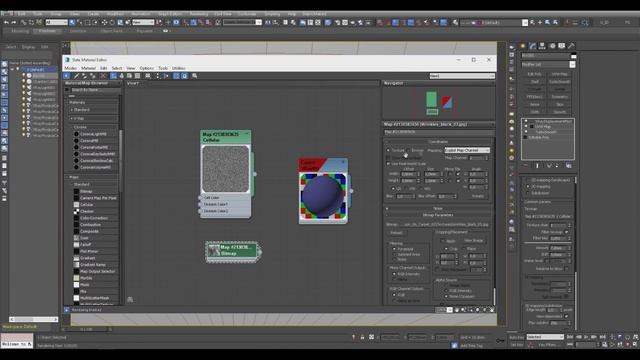Select the Pyramidal filtering radio button
Screen dimensions: 640x360
[394, 249]
